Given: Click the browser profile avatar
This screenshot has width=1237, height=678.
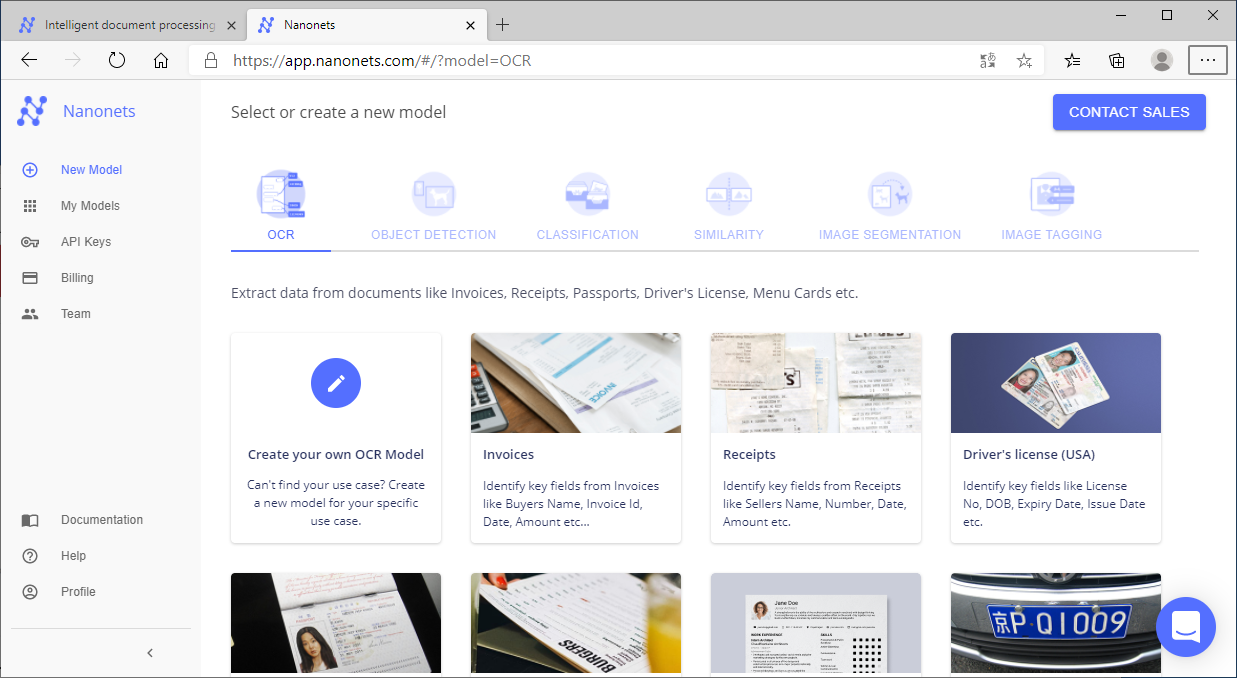Looking at the screenshot, I should click(1162, 60).
